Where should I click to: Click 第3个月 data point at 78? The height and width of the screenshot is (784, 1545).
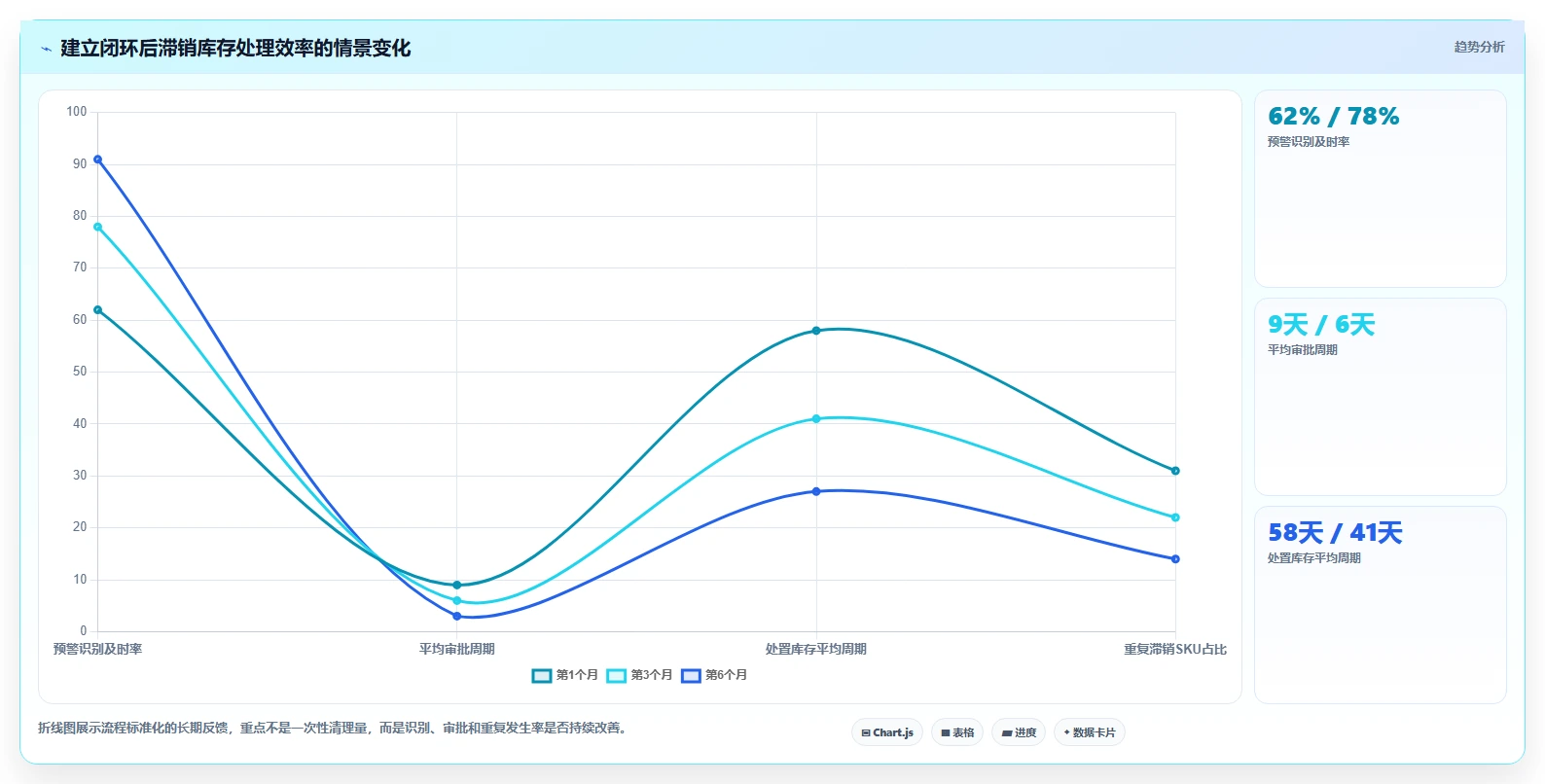[97, 227]
